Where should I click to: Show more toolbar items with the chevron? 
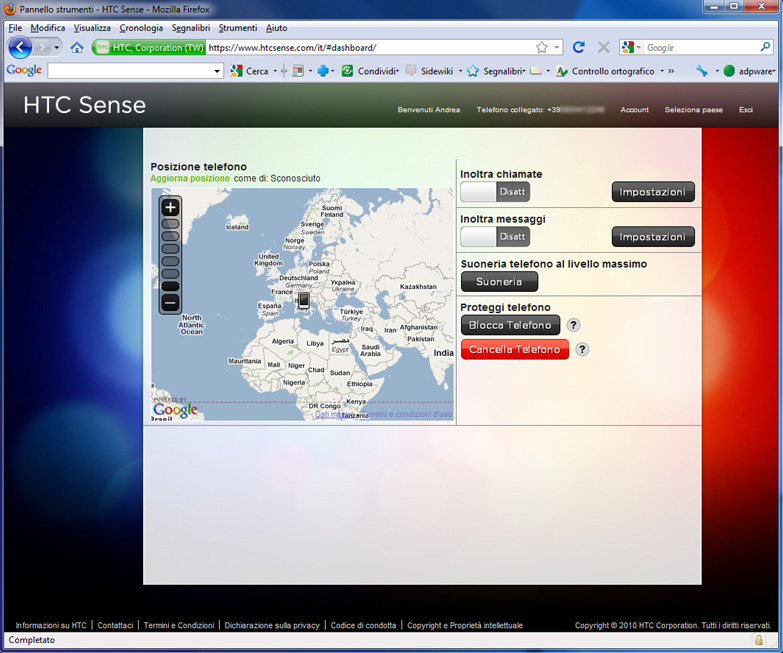pyautogui.click(x=671, y=71)
